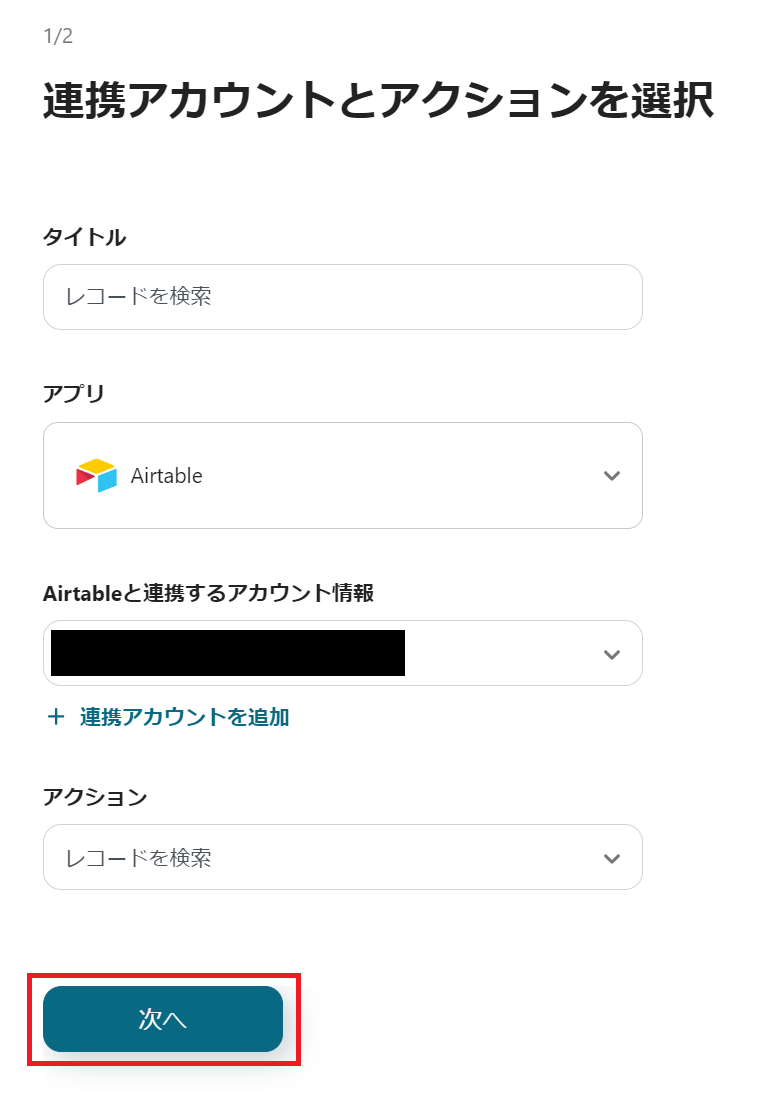Screen dimensions: 763x1101
Task: Click the 連携アカウントとアクションを選択 heading
Action: click(x=378, y=103)
